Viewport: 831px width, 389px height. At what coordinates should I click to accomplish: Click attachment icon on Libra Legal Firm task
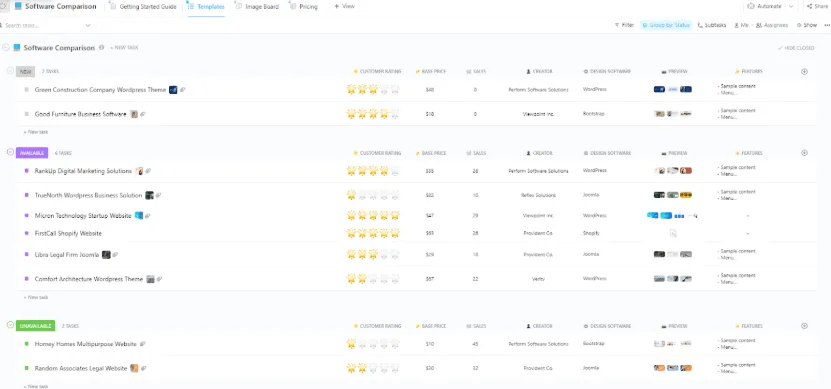tap(116, 255)
